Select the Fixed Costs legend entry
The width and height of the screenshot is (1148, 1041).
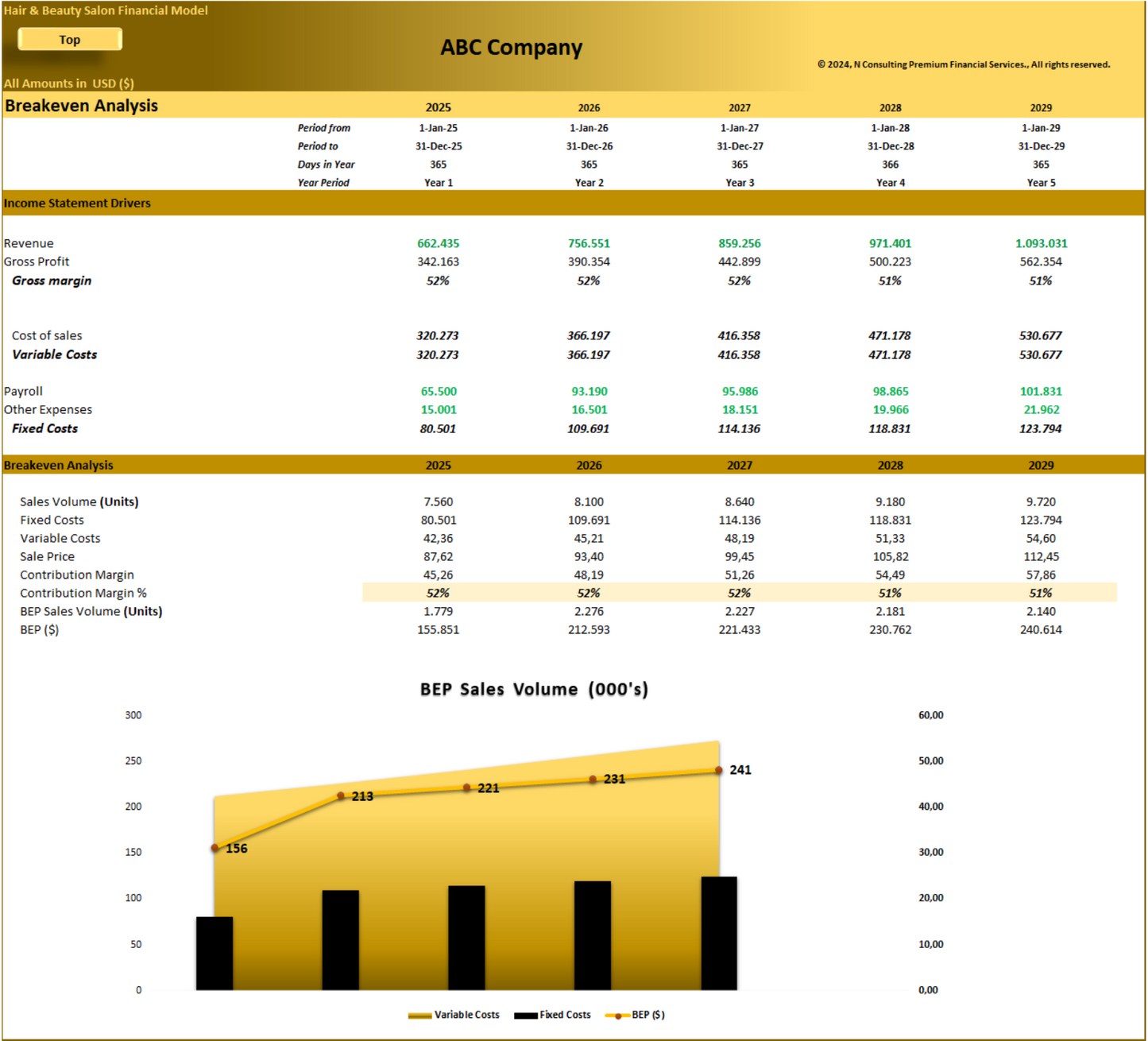point(553,1015)
